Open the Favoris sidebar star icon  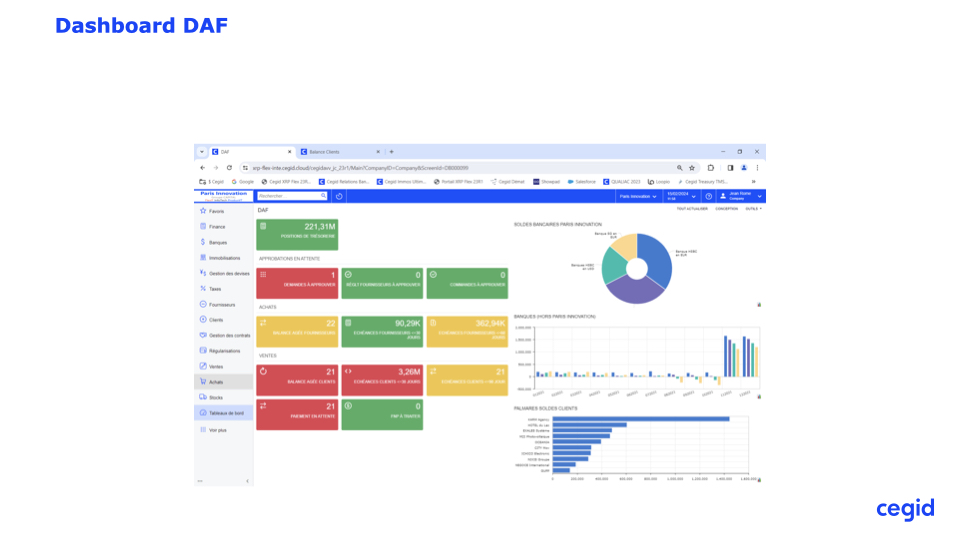point(203,211)
